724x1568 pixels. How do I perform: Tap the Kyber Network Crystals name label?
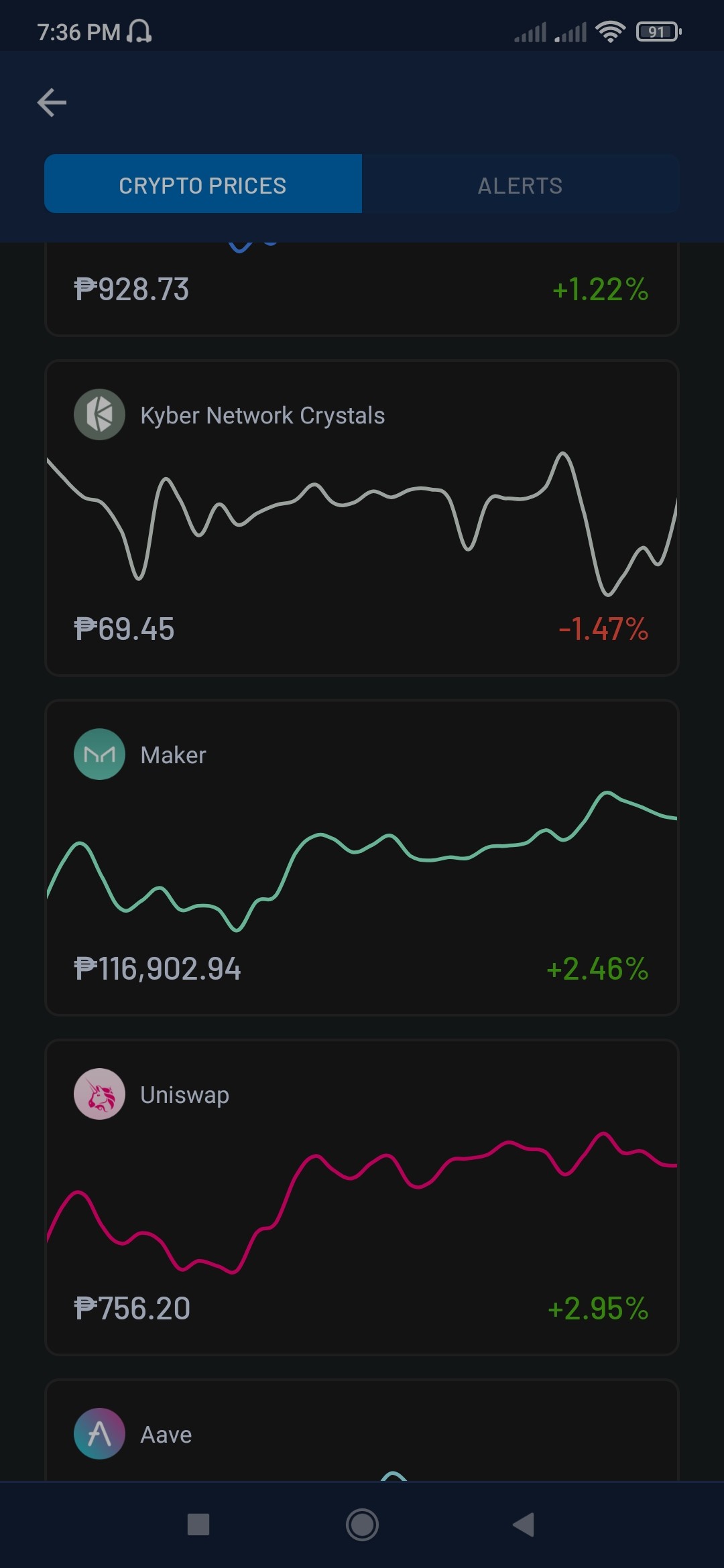[x=263, y=415]
